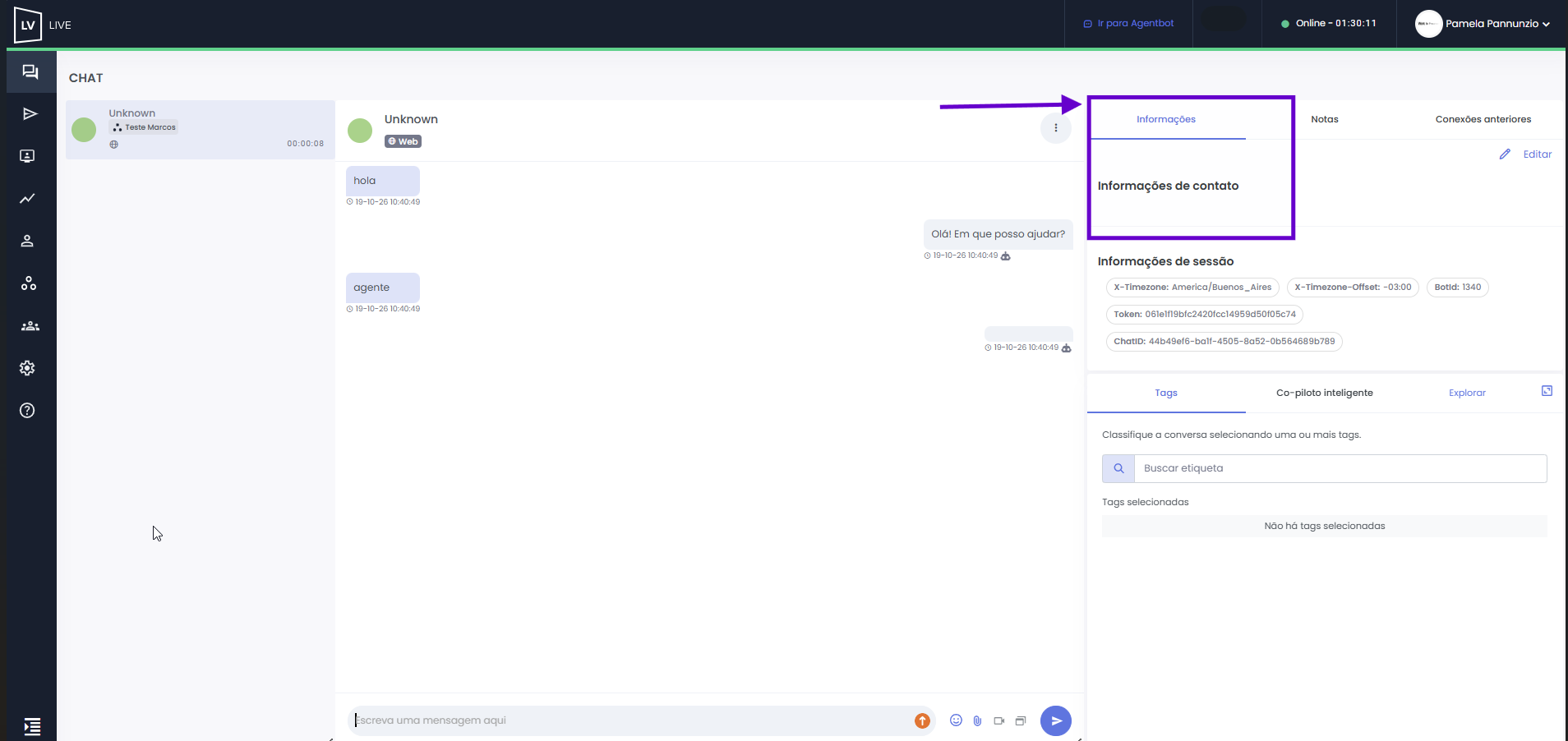The height and width of the screenshot is (741, 1568).
Task: Open the Conexões anteriores tab
Action: click(1483, 120)
